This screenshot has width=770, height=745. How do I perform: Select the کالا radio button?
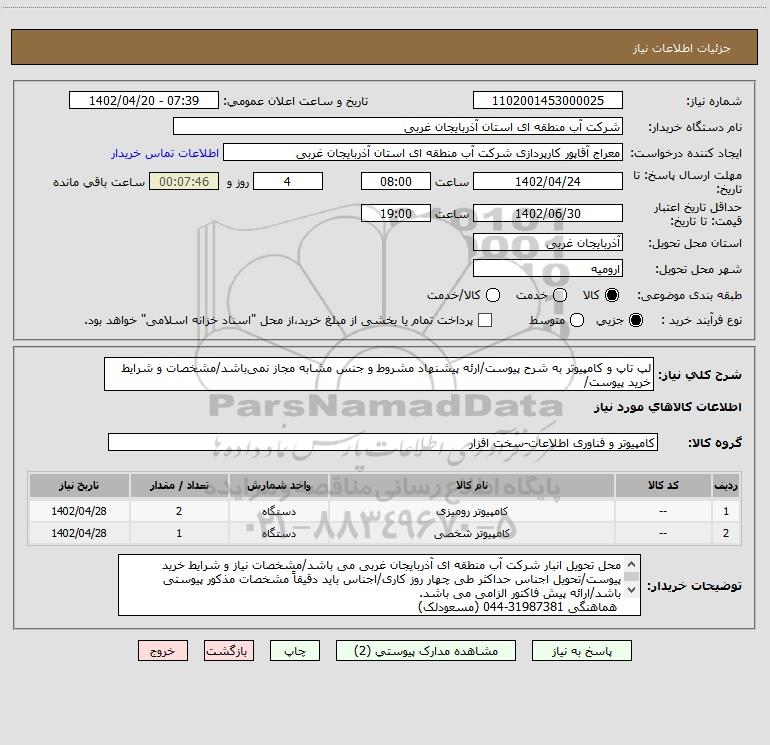(x=612, y=295)
